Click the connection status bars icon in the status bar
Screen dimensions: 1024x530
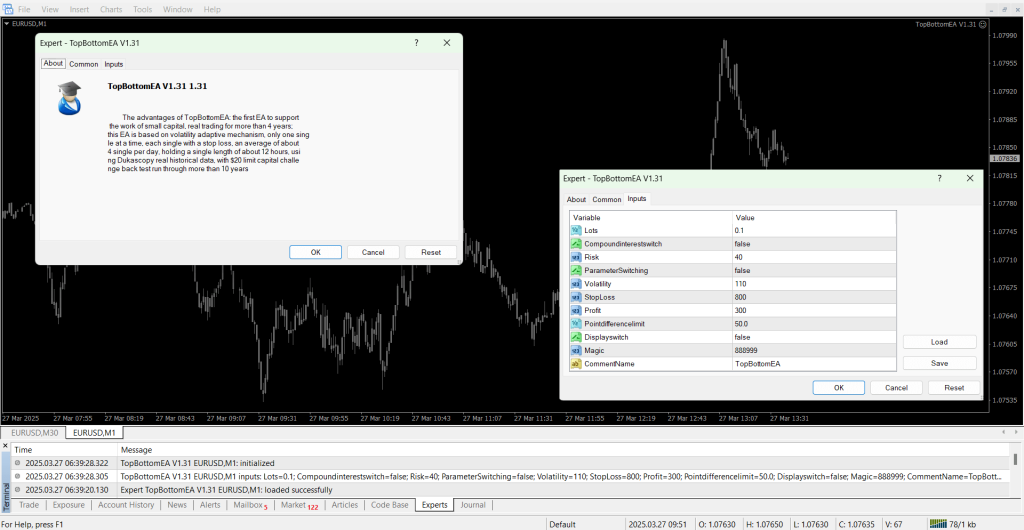click(938, 524)
